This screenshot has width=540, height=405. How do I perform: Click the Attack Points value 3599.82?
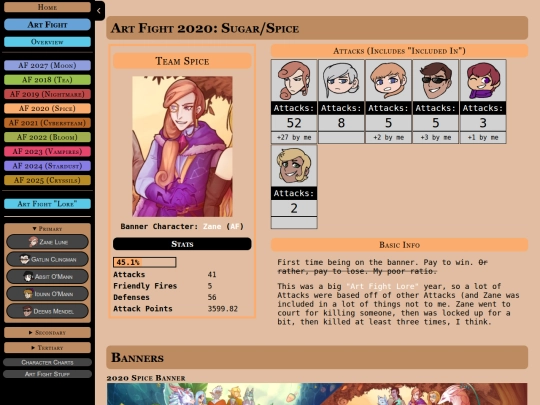222,309
